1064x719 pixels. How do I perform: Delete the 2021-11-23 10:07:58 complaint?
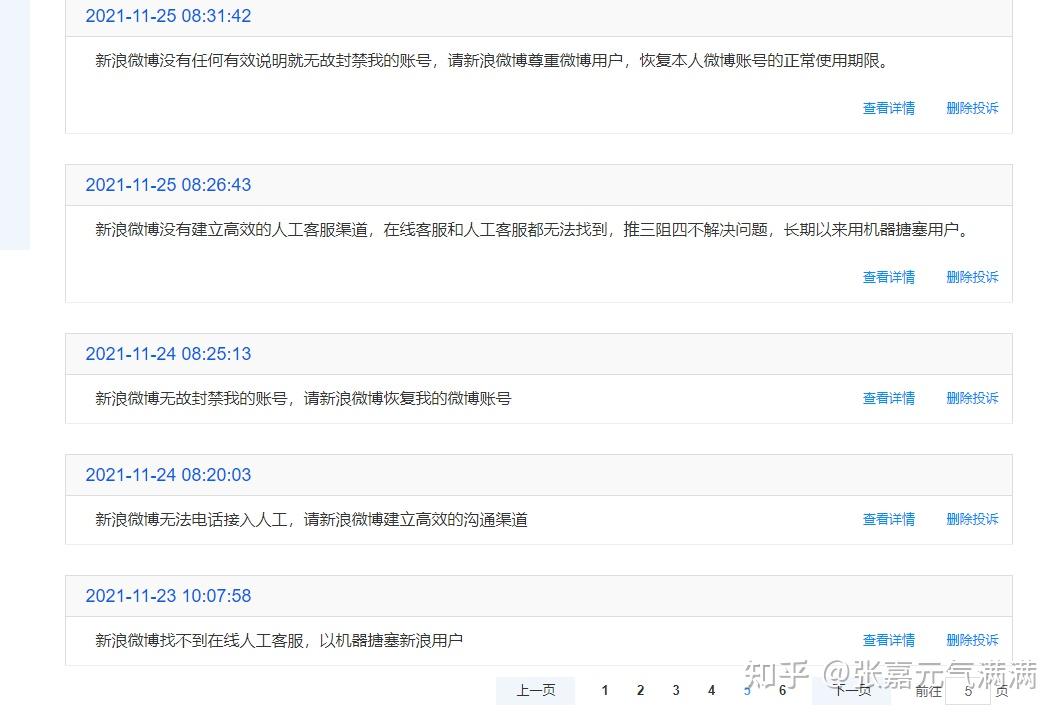(x=972, y=640)
